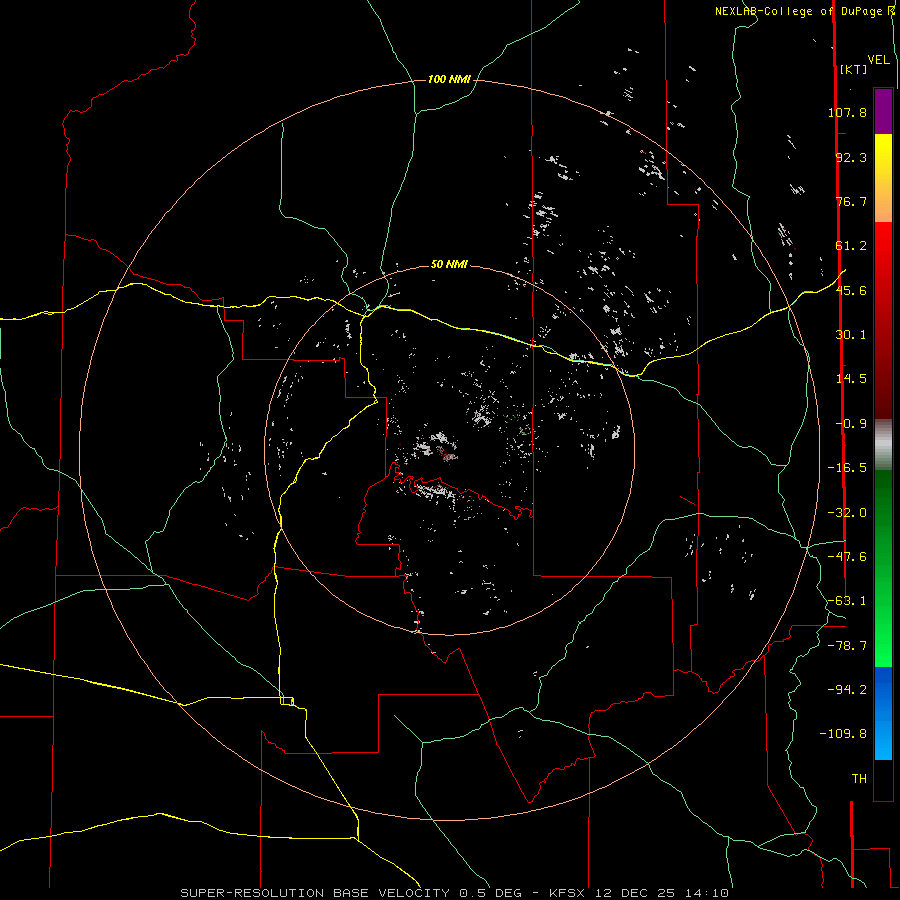The height and width of the screenshot is (900, 900).
Task: Click the TH legend label
Action: pyautogui.click(x=859, y=779)
